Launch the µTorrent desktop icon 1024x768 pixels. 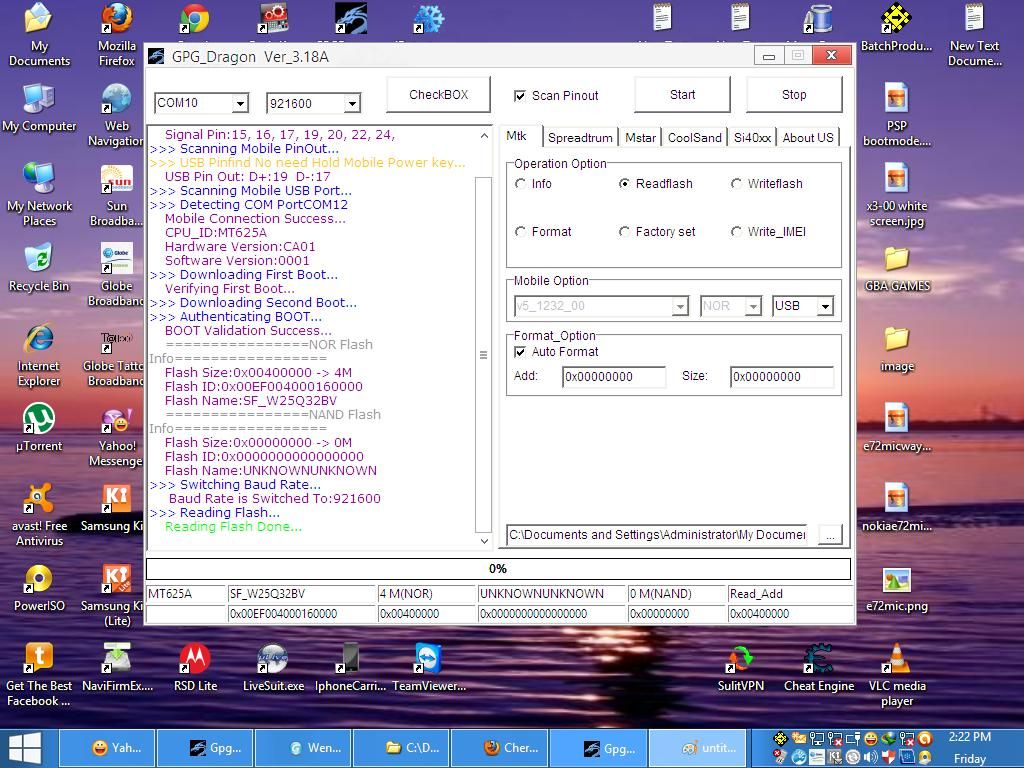click(x=39, y=421)
